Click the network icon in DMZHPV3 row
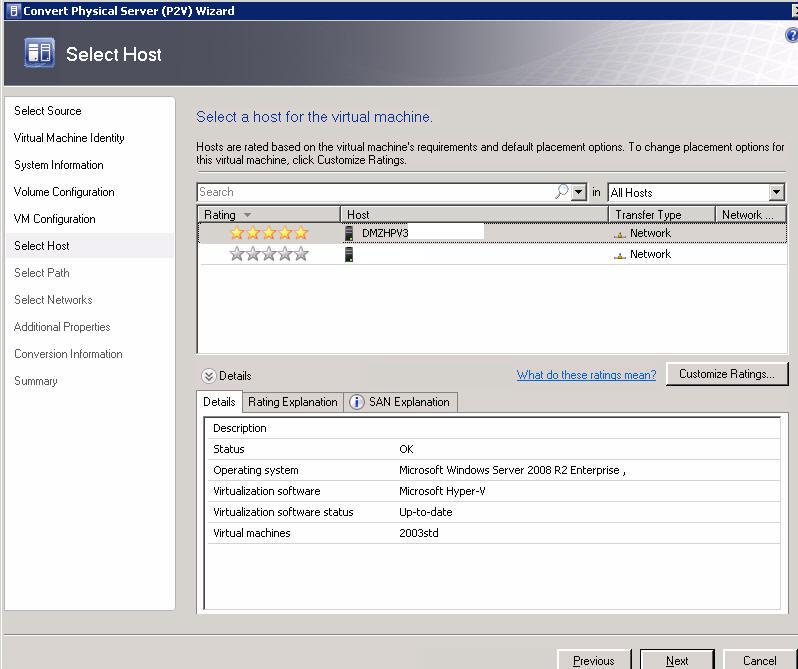The image size is (798, 669). (x=619, y=234)
